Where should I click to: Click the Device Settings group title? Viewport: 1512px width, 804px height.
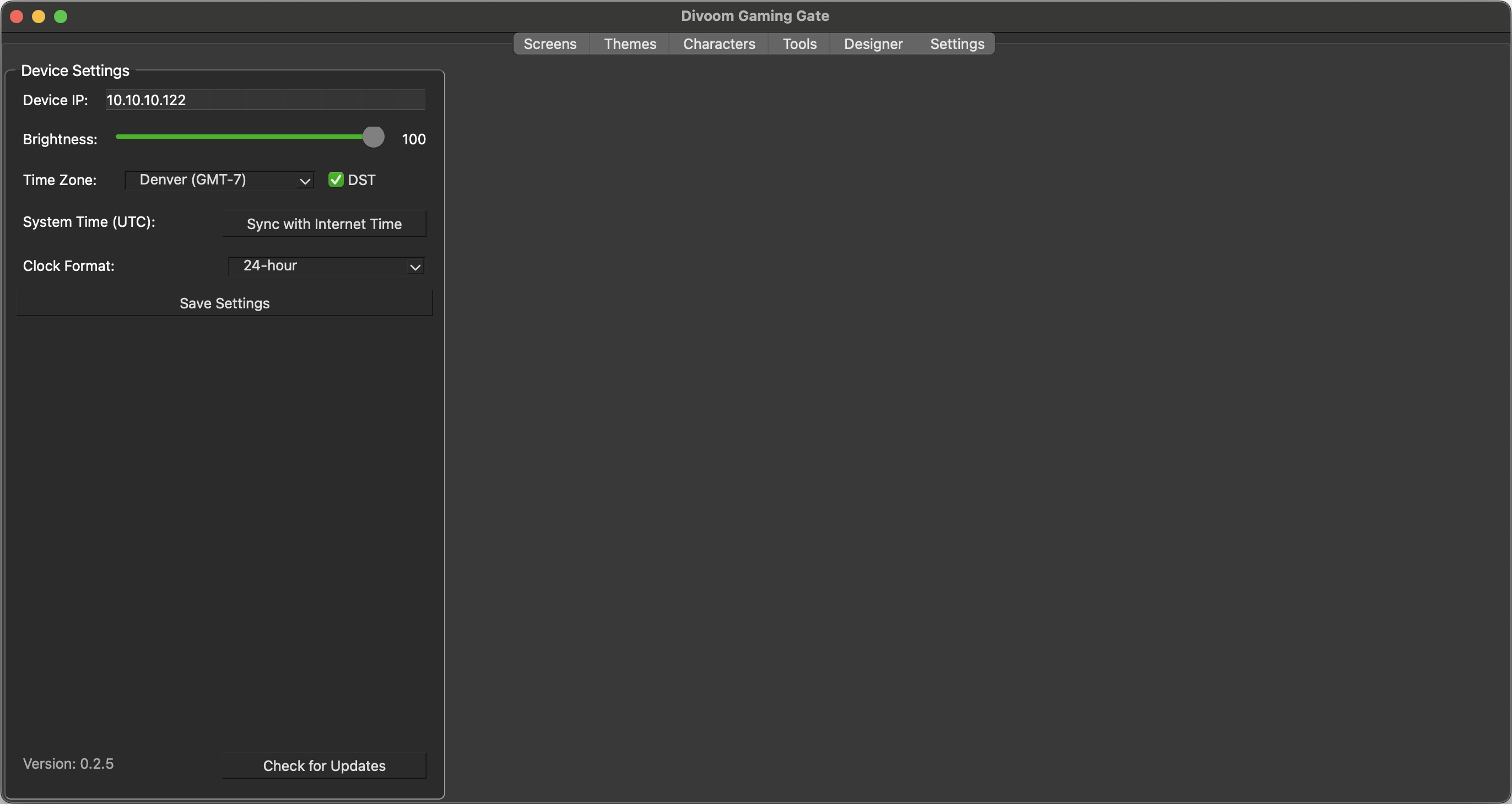tap(75, 71)
